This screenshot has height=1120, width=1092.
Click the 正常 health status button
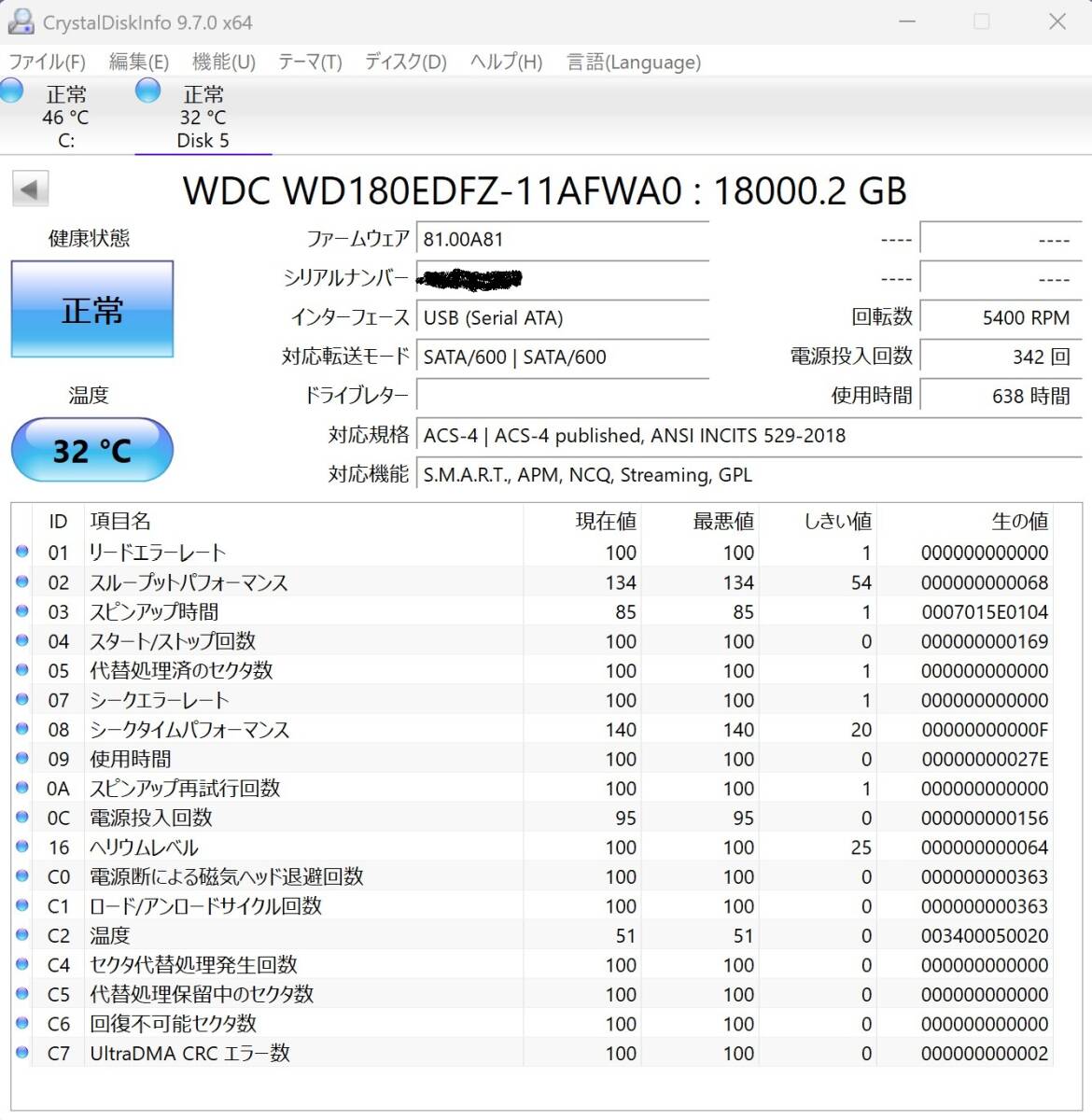91,309
